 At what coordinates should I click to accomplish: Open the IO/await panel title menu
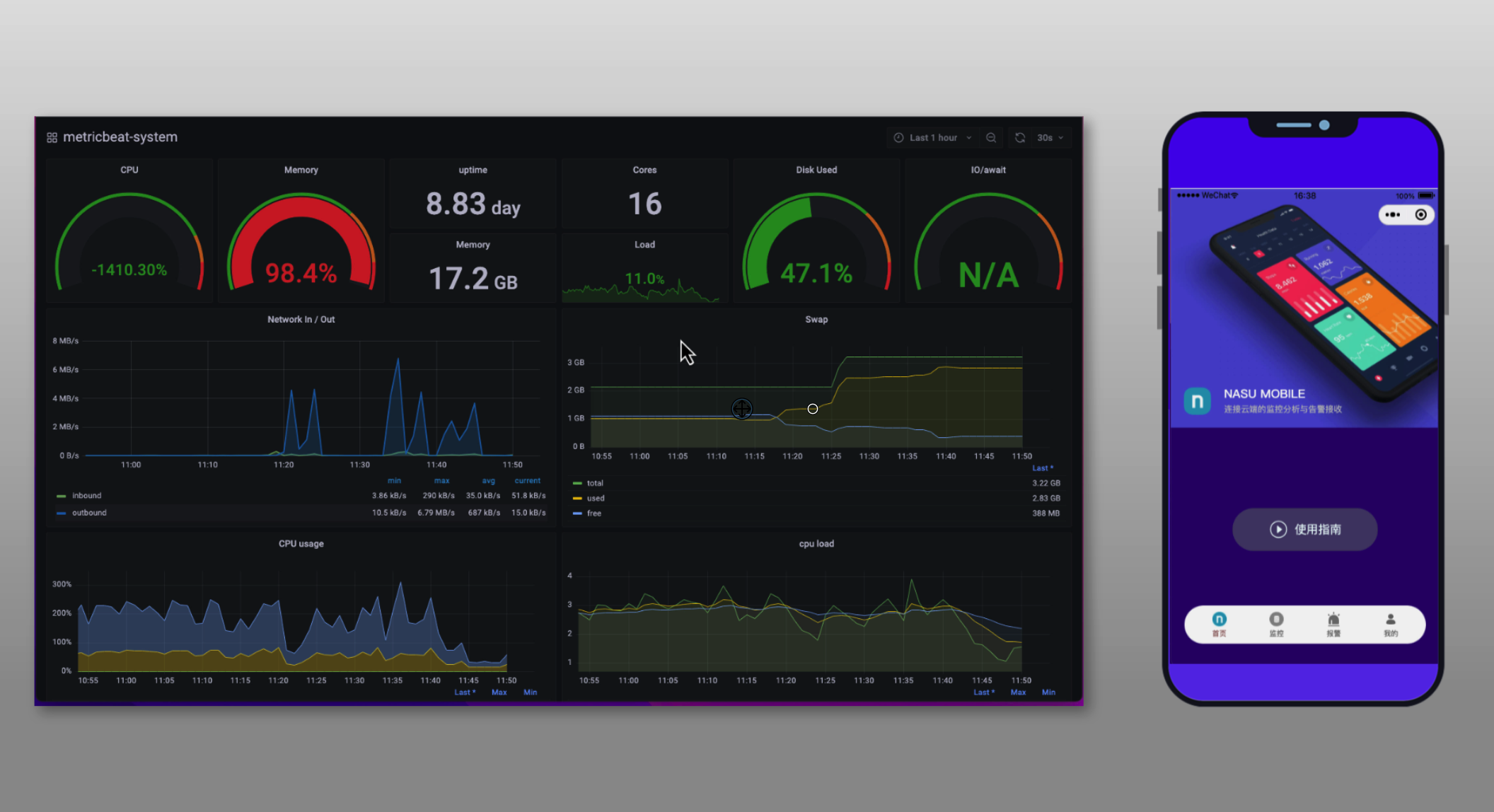(x=988, y=170)
